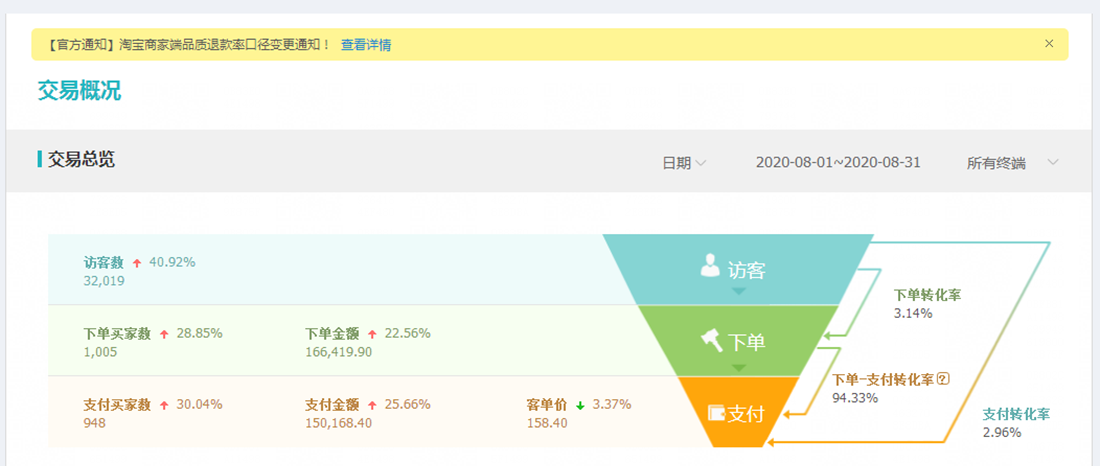Click the 下单买家数 metric label
Image resolution: width=1100 pixels, height=466 pixels.
(117, 334)
